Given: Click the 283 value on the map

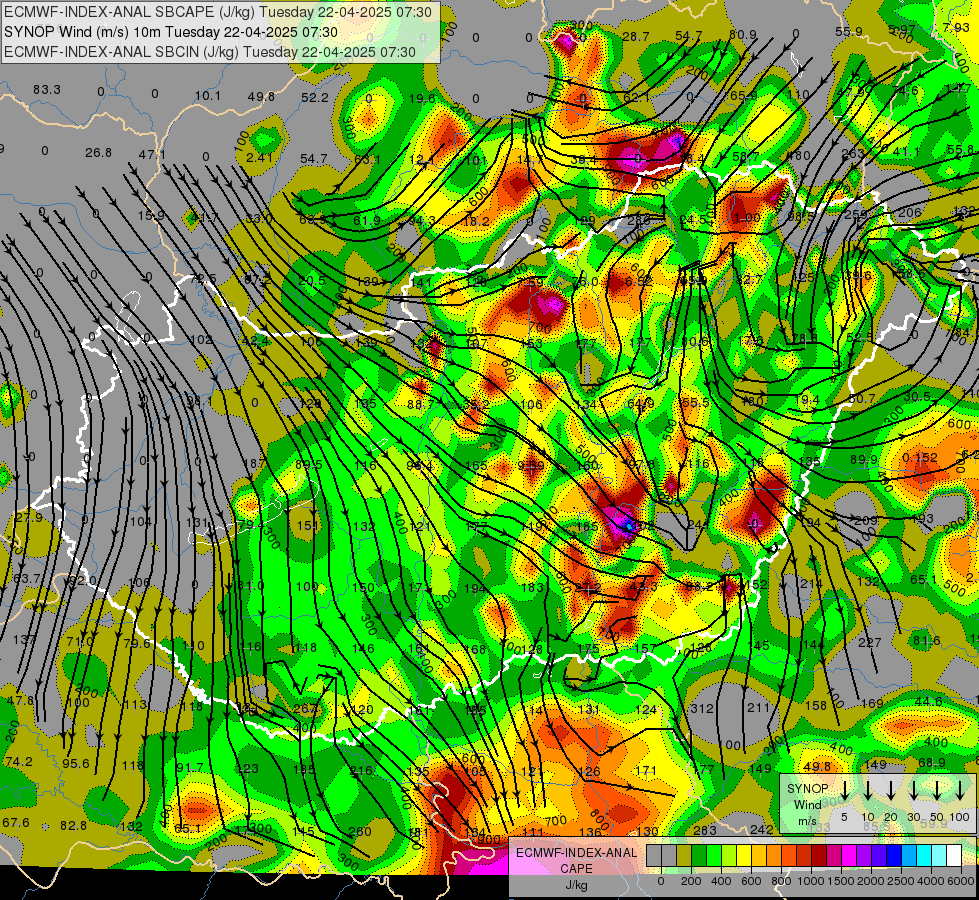Looking at the screenshot, I should coord(705,830).
